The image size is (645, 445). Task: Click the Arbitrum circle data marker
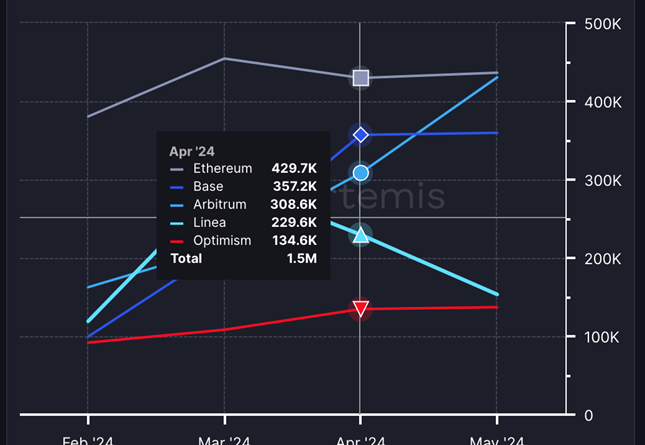point(361,173)
